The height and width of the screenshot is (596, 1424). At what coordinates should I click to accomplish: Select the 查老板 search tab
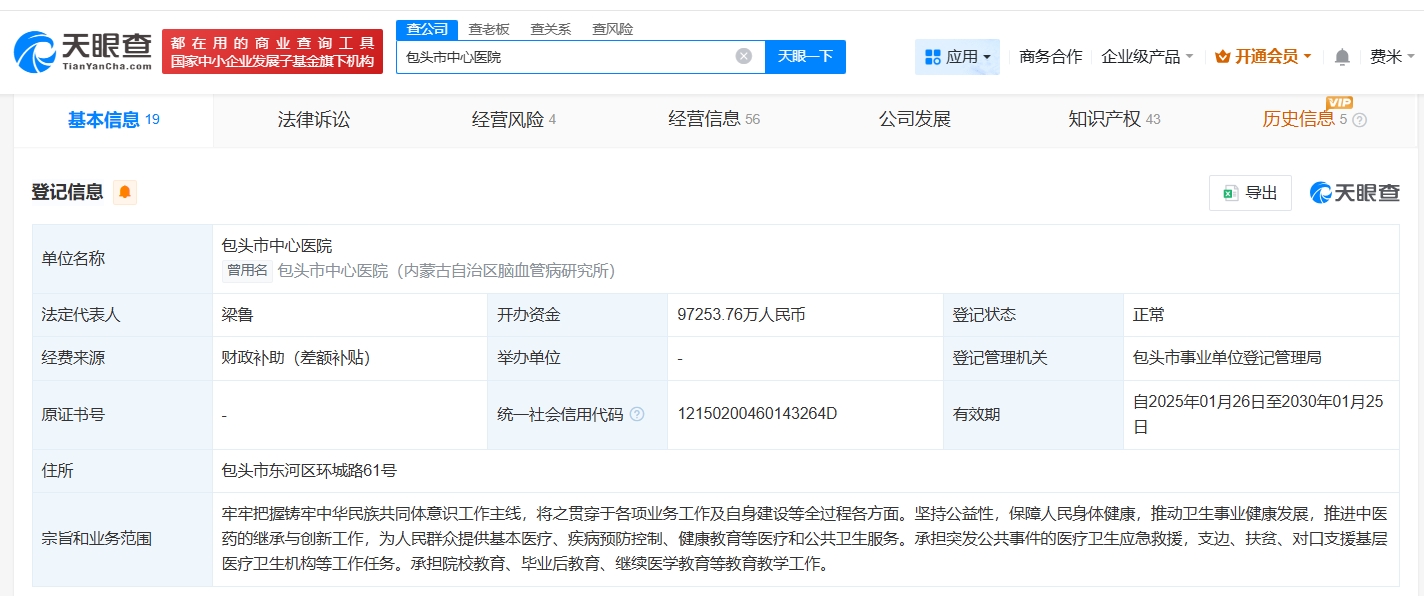(489, 29)
